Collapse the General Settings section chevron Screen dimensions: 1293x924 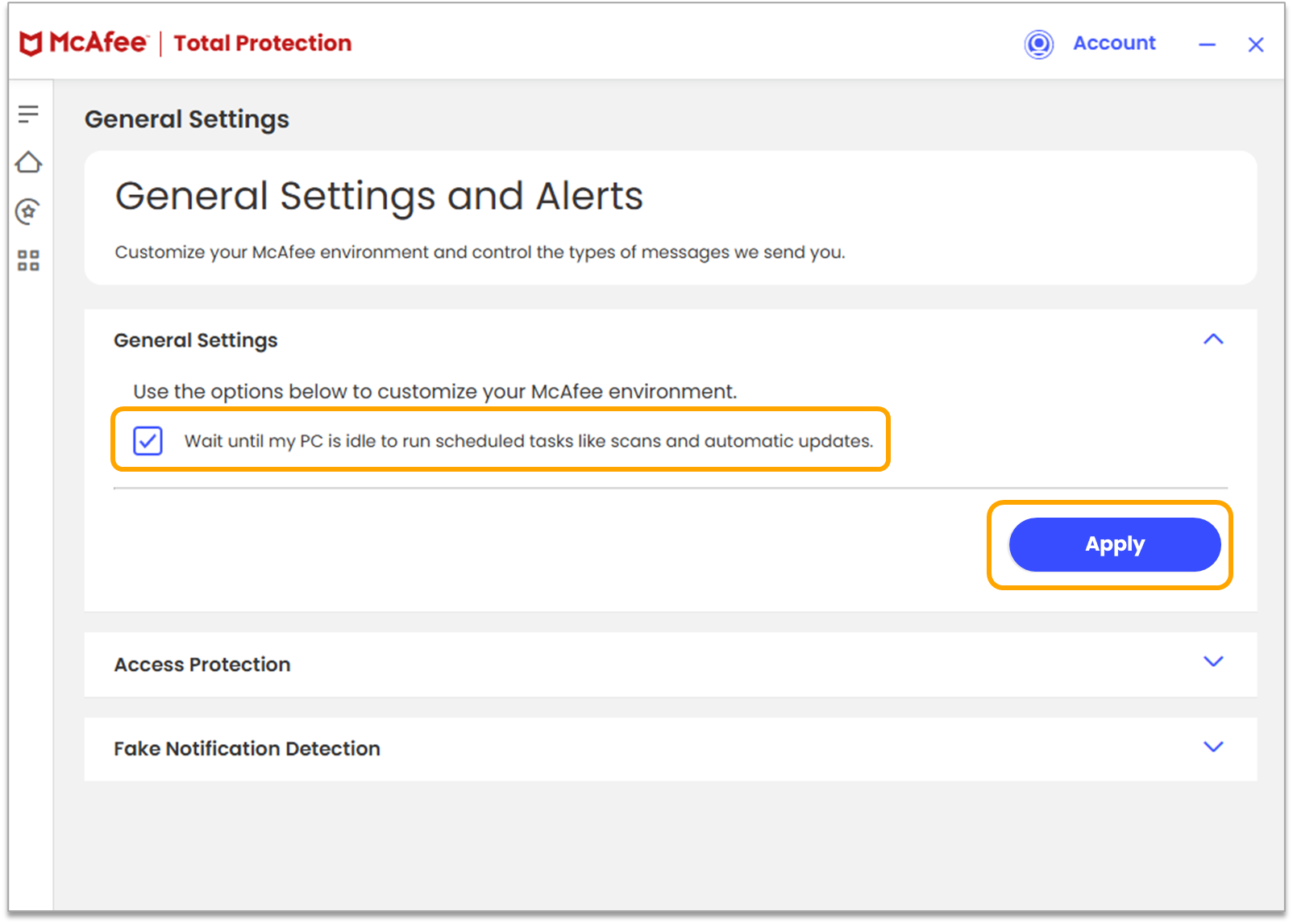(1213, 339)
